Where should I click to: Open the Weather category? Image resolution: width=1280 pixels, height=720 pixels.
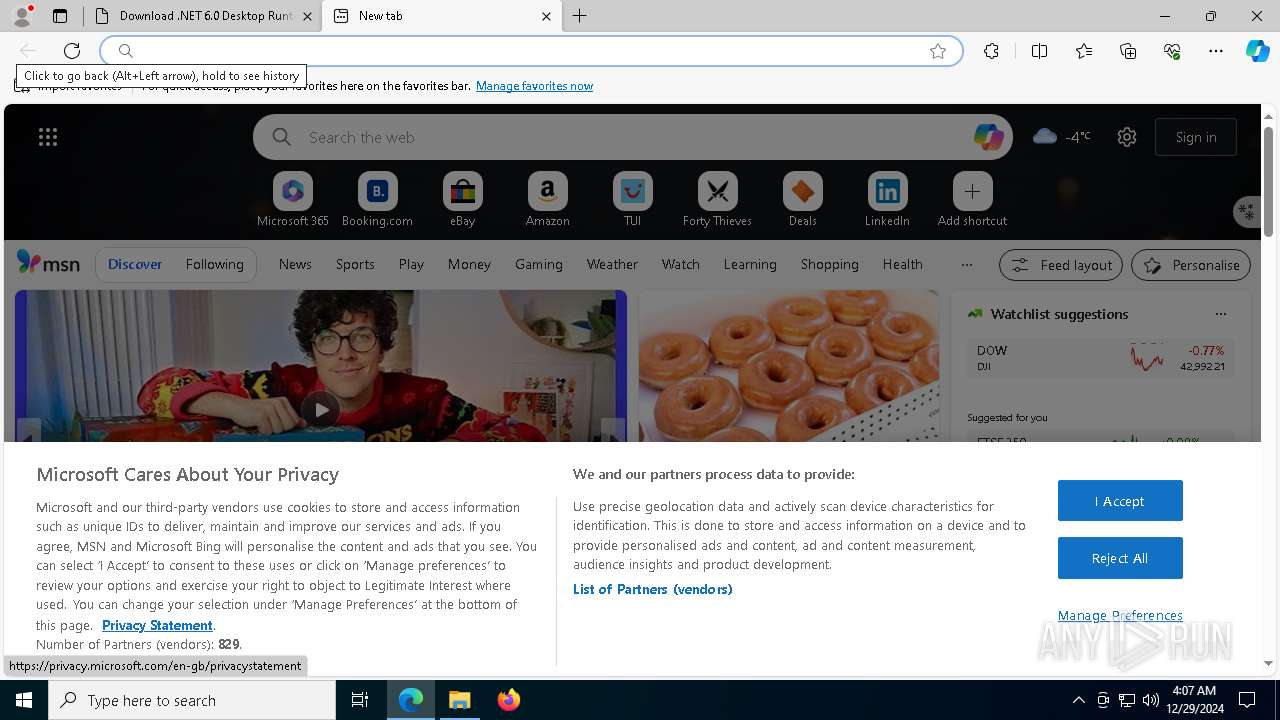click(x=612, y=264)
